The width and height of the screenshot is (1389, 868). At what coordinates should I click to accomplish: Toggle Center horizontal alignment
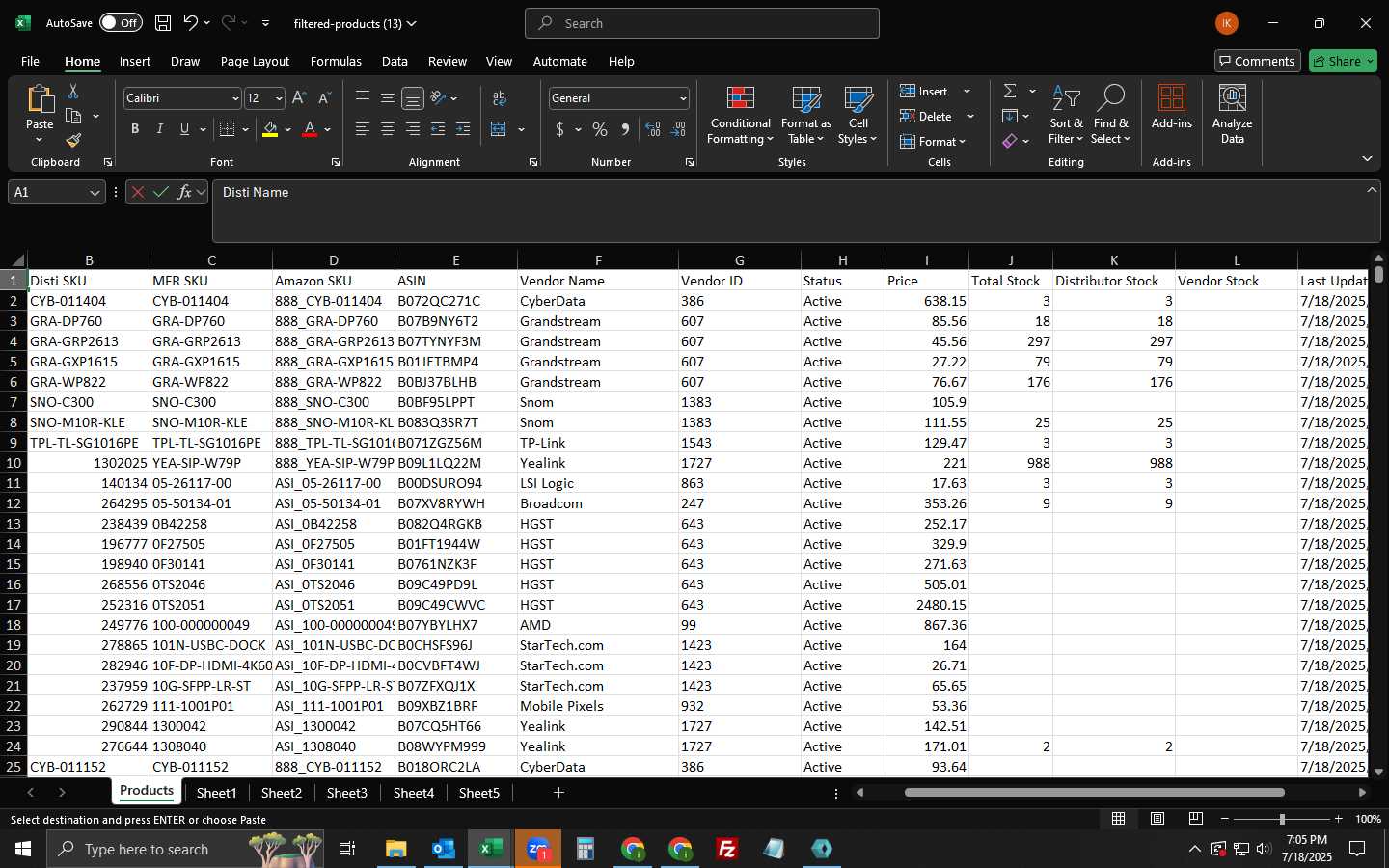(x=388, y=129)
